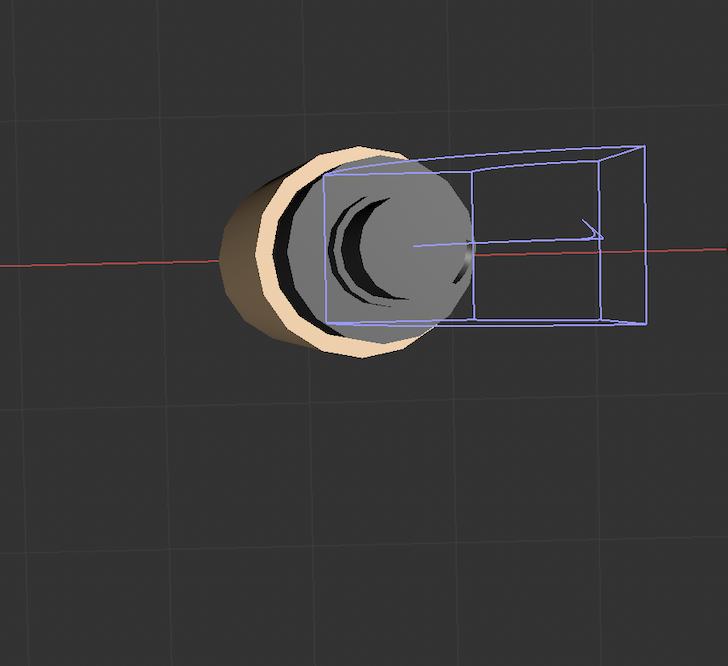Select the wireframe box top-left corner
This screenshot has width=728, height=666.
pos(324,176)
